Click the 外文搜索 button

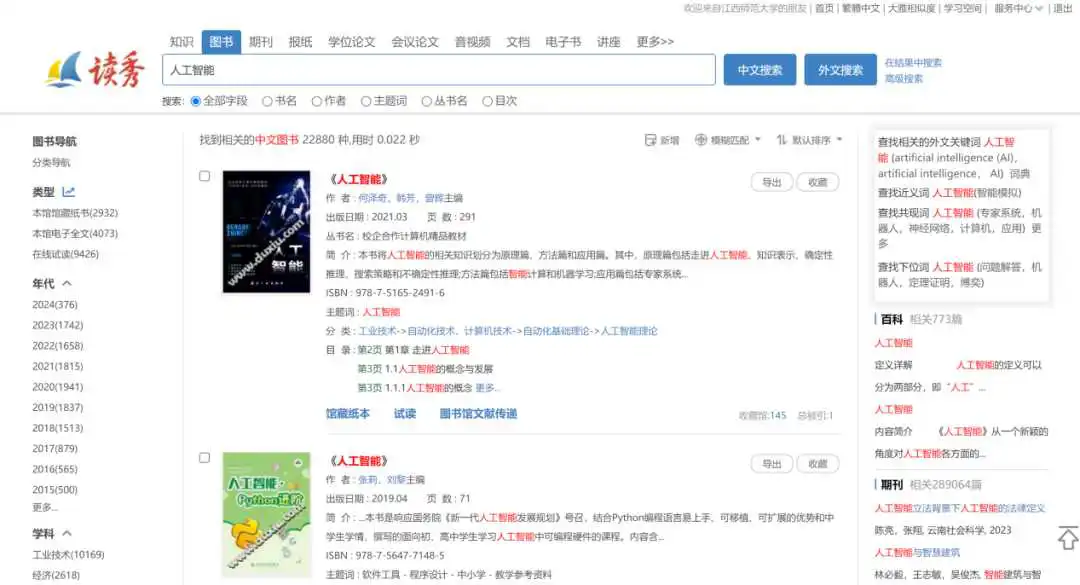(840, 70)
